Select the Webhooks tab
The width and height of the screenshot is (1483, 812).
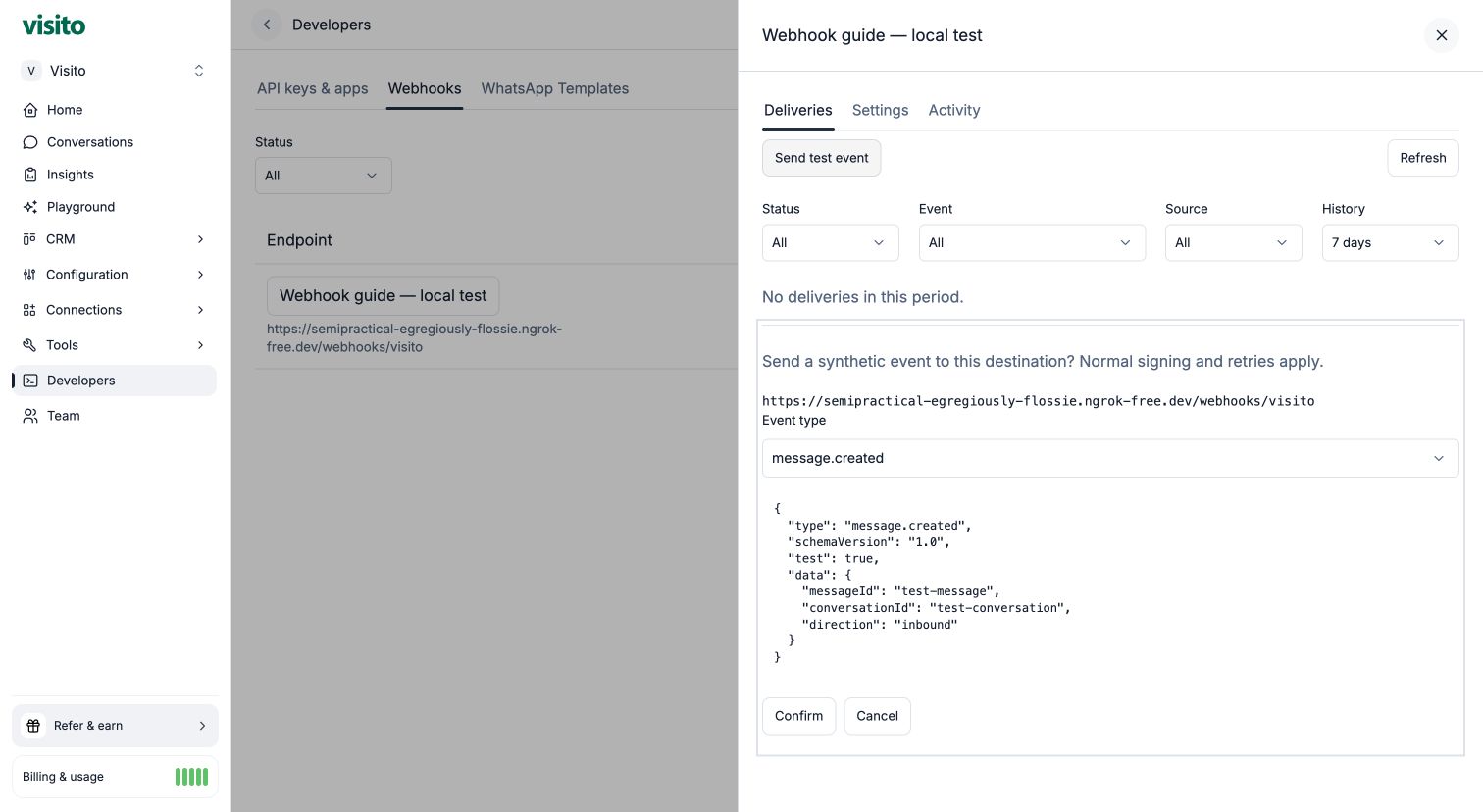[425, 88]
